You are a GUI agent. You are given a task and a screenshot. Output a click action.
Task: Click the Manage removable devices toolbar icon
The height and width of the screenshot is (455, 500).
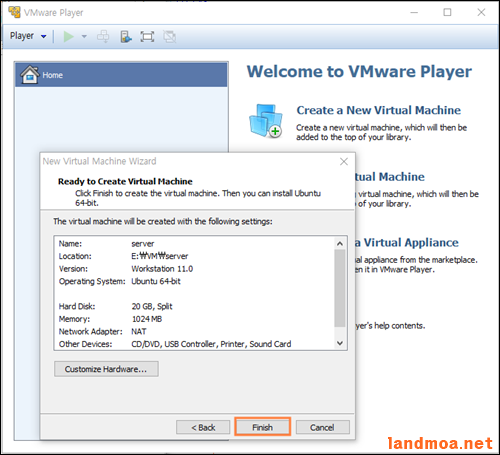(x=126, y=36)
